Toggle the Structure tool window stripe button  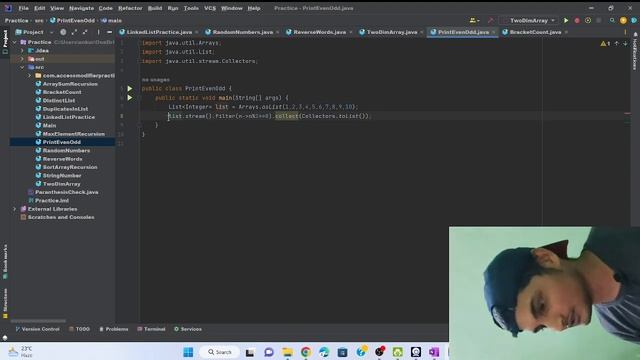coord(5,303)
